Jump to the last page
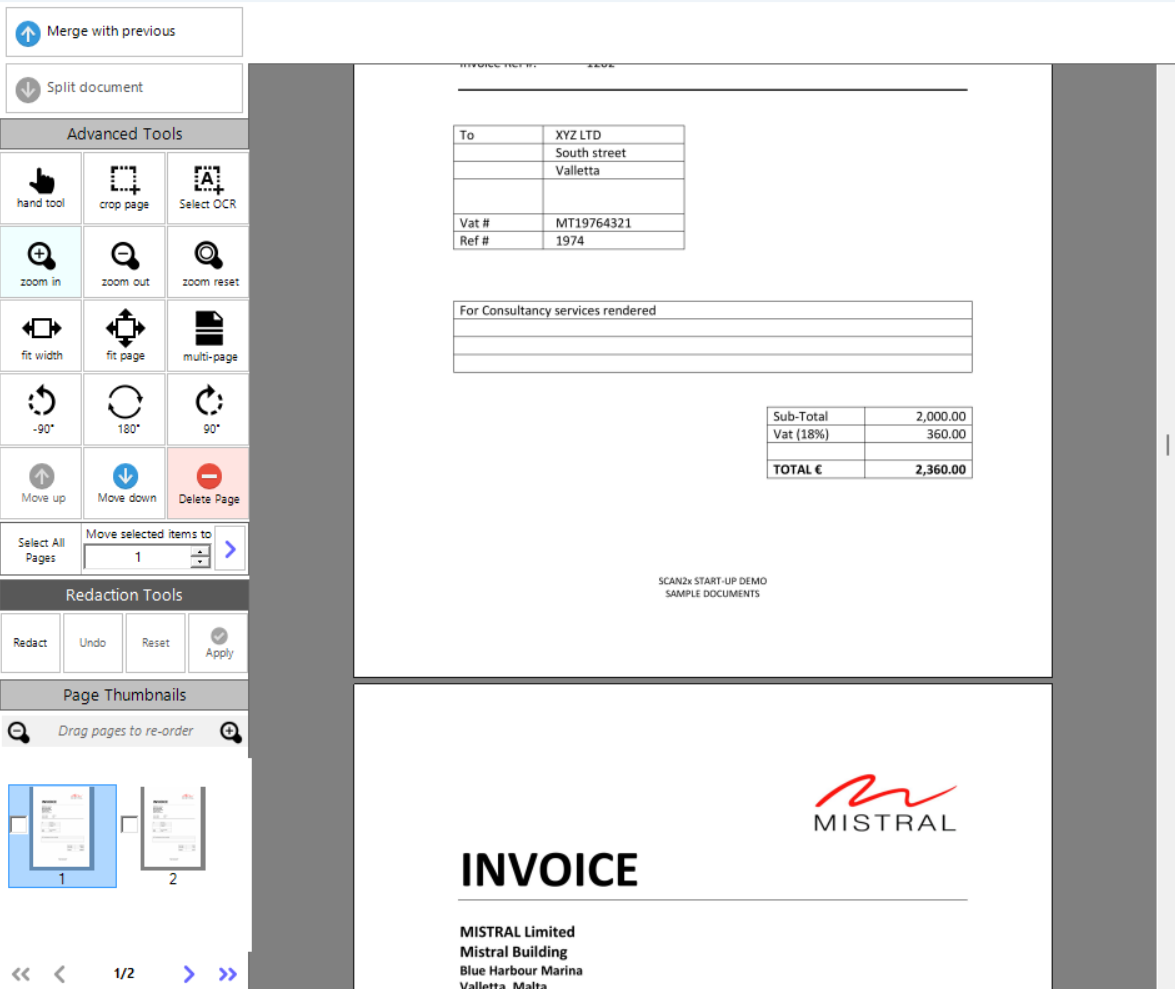This screenshot has width=1175, height=989. (x=228, y=974)
